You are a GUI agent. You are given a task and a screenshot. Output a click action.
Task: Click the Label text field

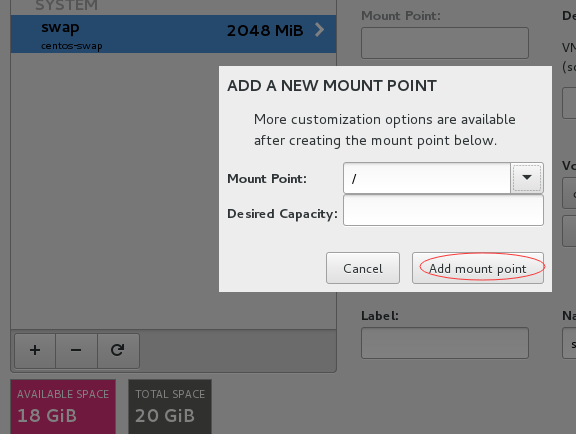click(x=445, y=343)
